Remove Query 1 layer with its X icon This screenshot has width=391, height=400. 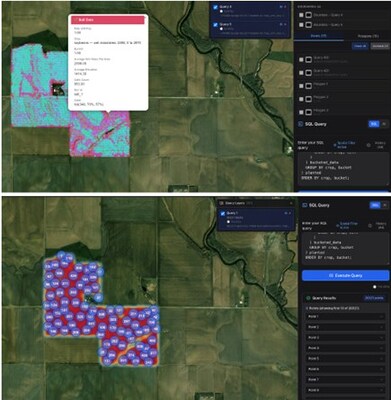pyautogui.click(x=289, y=213)
